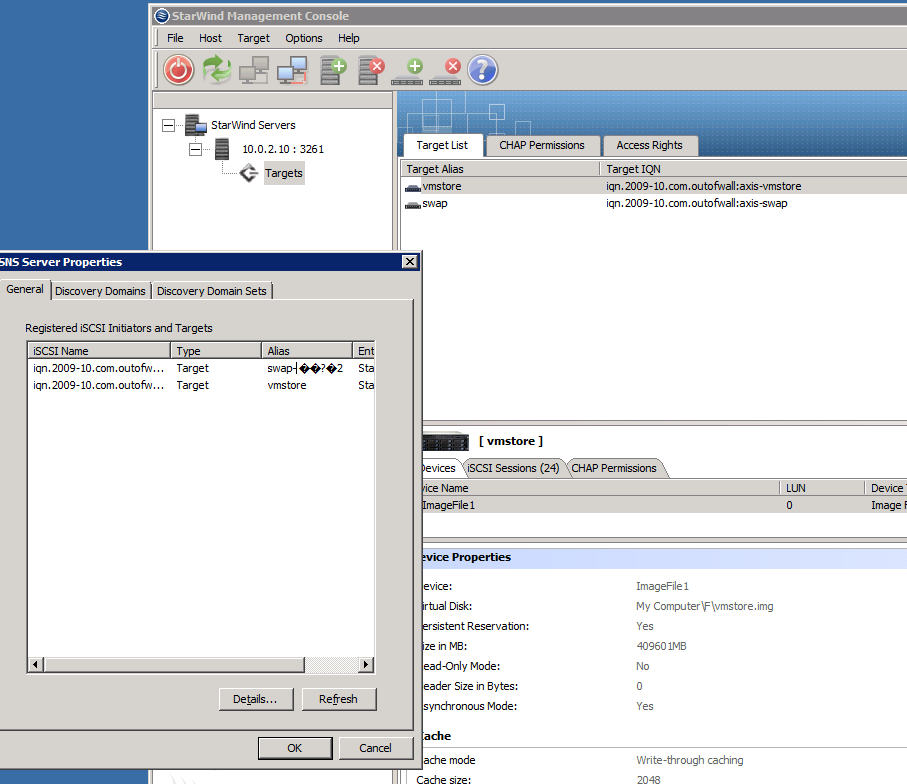Click the horizontal scrollbar right arrow

coord(366,664)
